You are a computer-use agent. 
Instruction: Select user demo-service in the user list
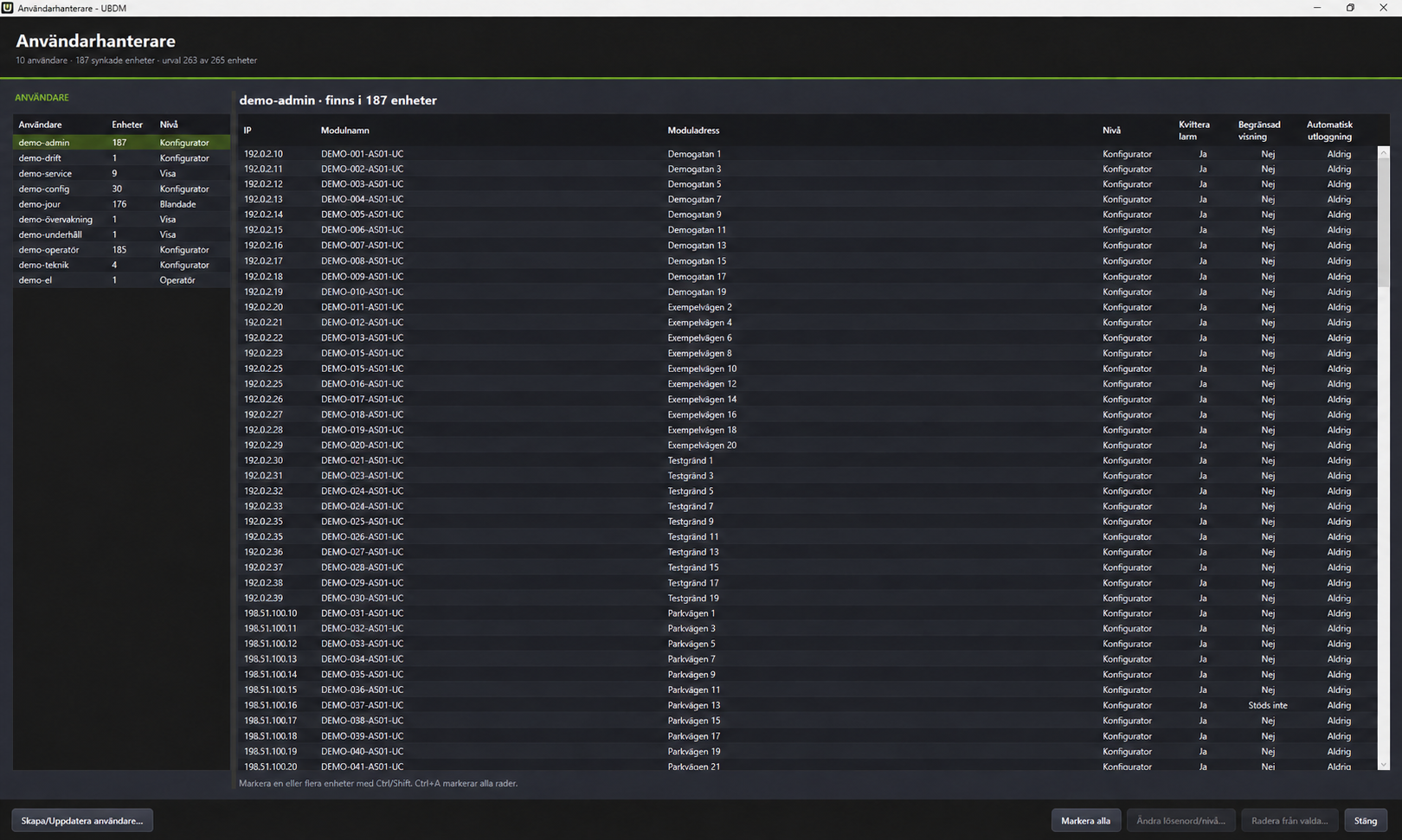(x=121, y=173)
